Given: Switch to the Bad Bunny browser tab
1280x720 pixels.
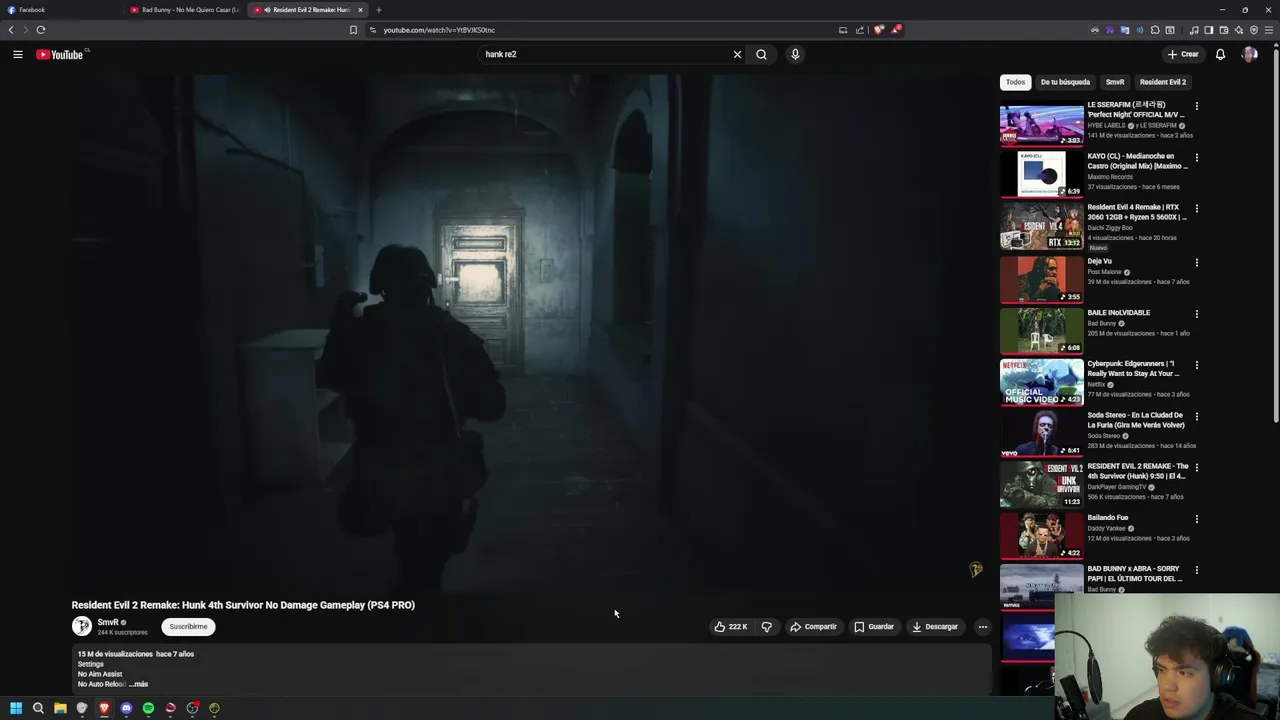Looking at the screenshot, I should point(185,10).
